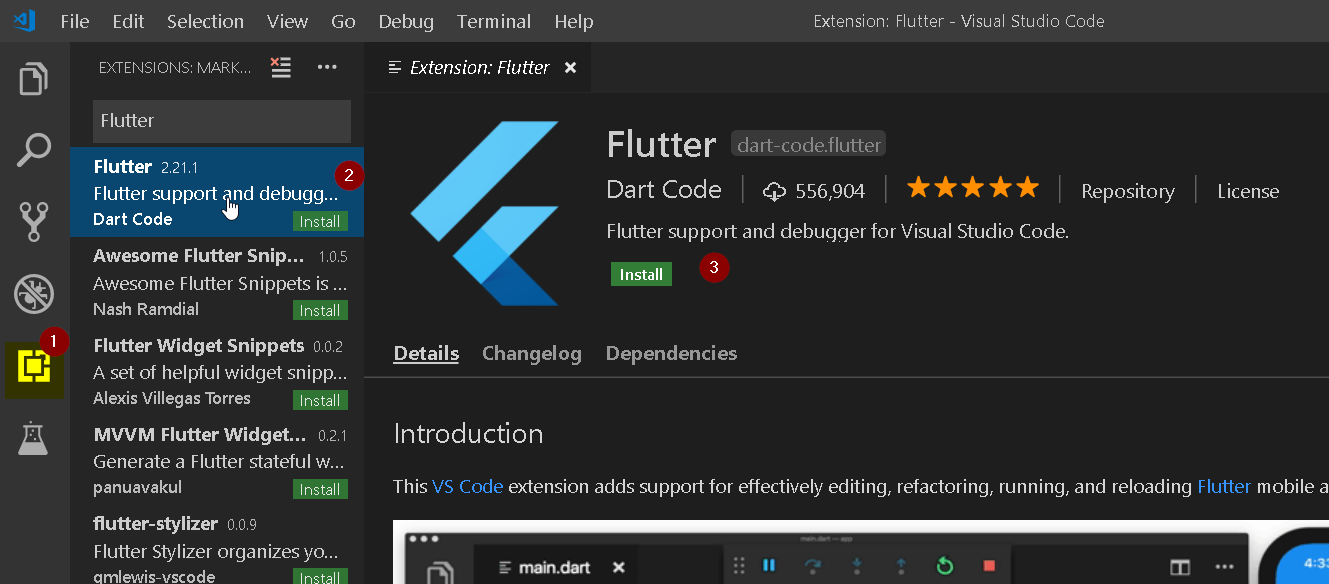The image size is (1329, 584).
Task: Click the highlighted Extensions icon
Action: pos(34,368)
